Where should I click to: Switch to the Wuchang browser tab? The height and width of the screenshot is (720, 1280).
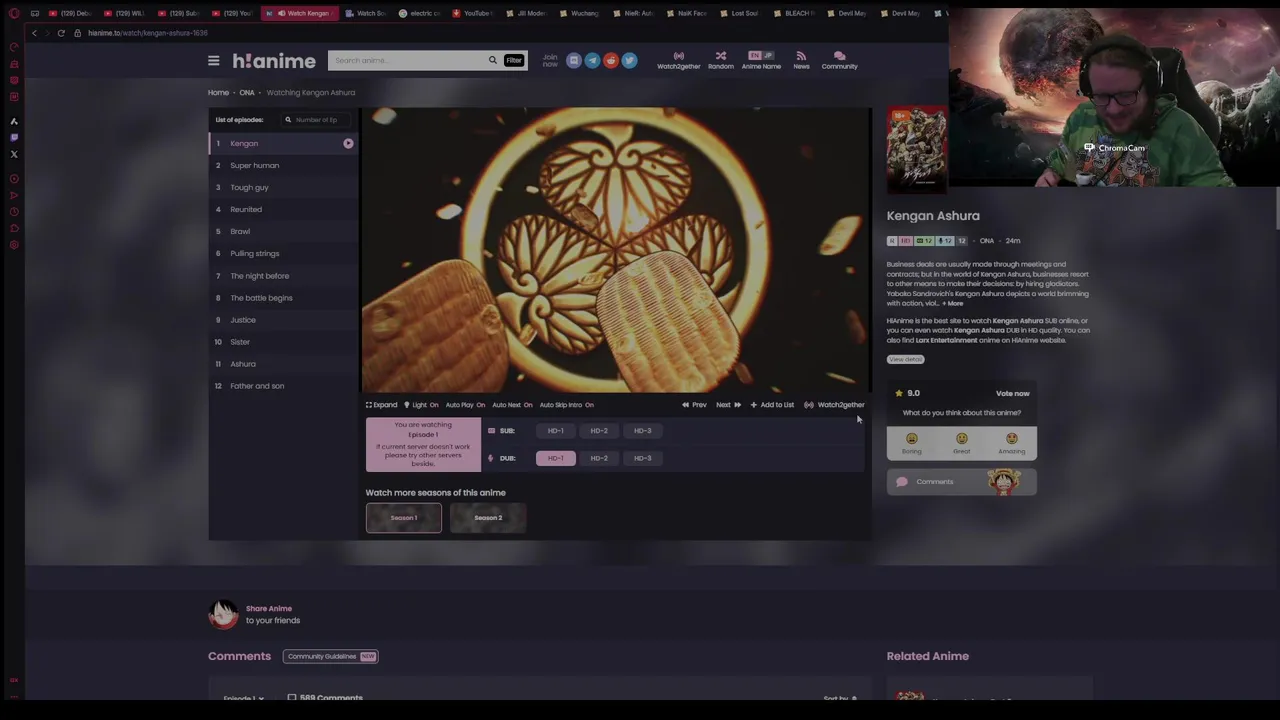(580, 13)
